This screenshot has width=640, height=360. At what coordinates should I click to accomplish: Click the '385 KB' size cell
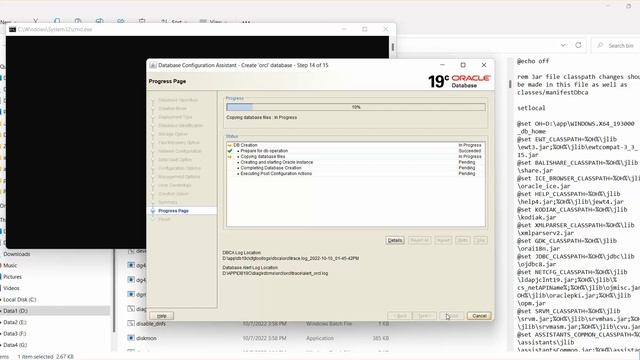(x=380, y=338)
